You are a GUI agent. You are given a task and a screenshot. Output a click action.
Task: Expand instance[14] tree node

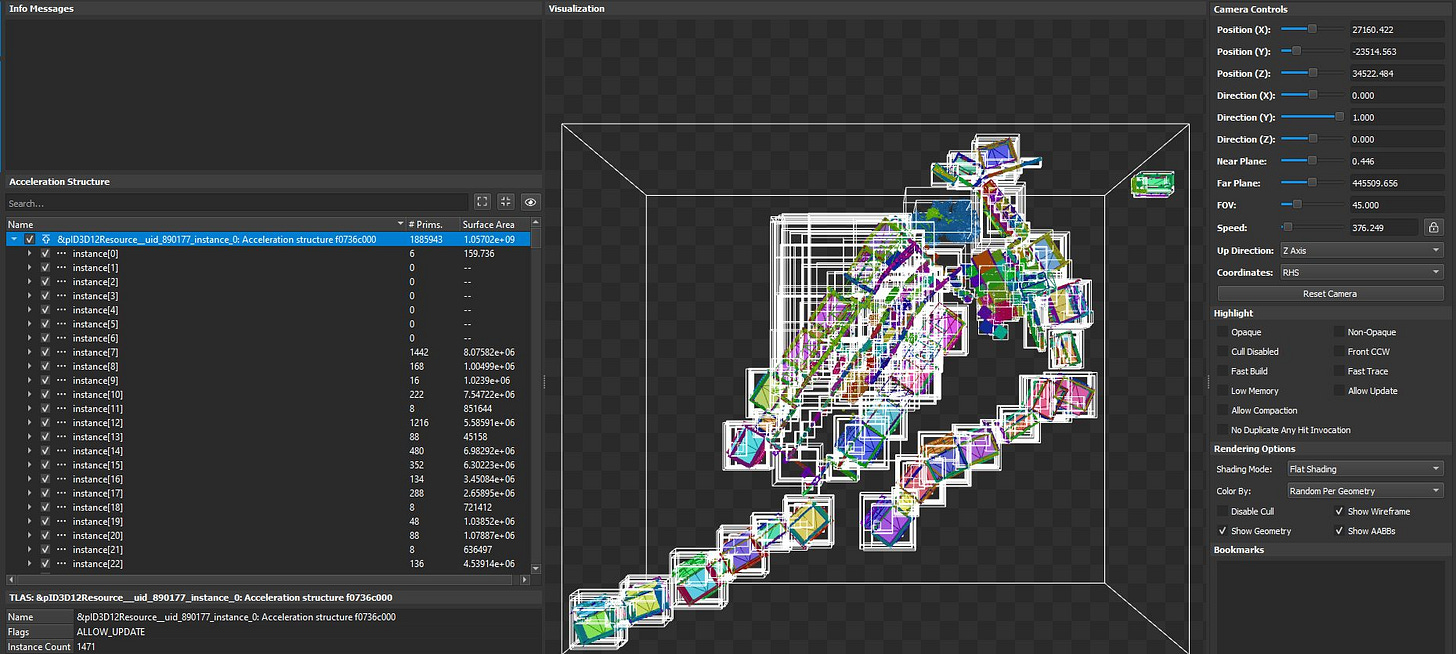point(29,451)
